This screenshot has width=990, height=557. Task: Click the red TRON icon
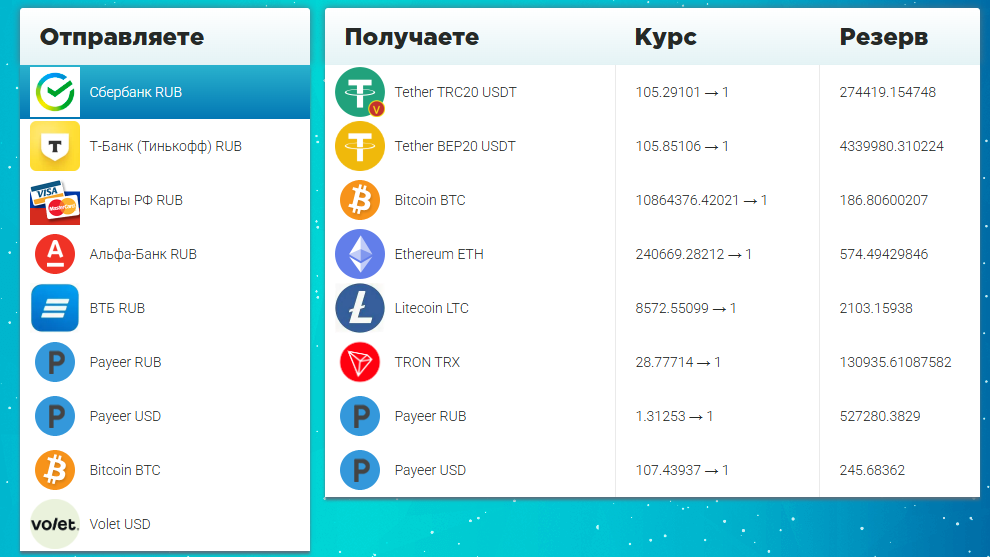pyautogui.click(x=360, y=362)
